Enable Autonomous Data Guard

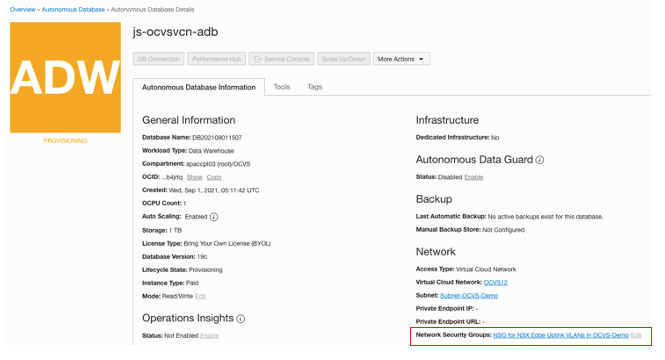tap(474, 177)
